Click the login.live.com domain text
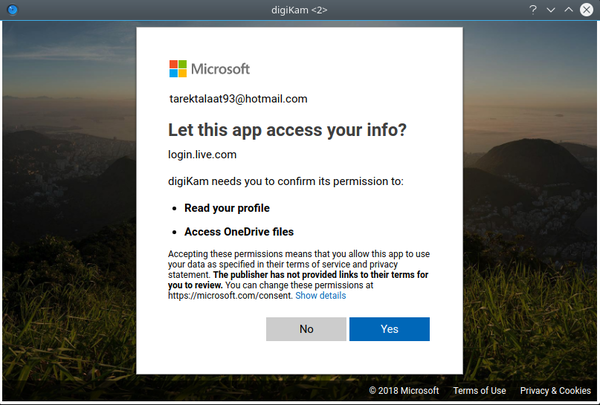 202,154
